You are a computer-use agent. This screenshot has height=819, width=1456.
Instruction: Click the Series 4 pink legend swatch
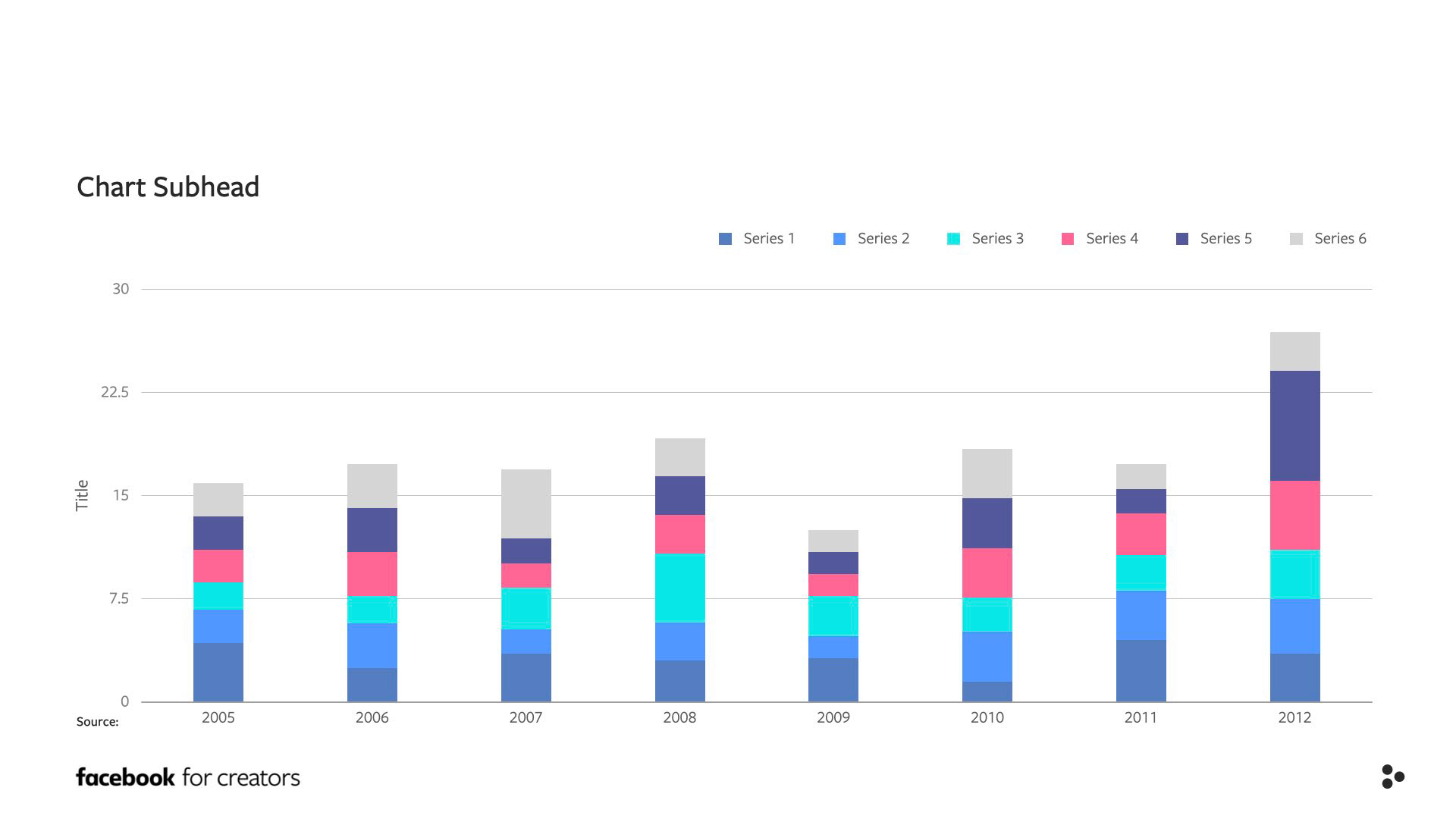click(1068, 239)
